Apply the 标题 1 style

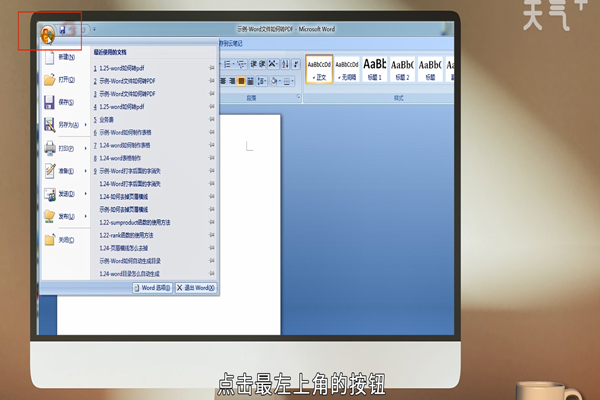(x=375, y=69)
